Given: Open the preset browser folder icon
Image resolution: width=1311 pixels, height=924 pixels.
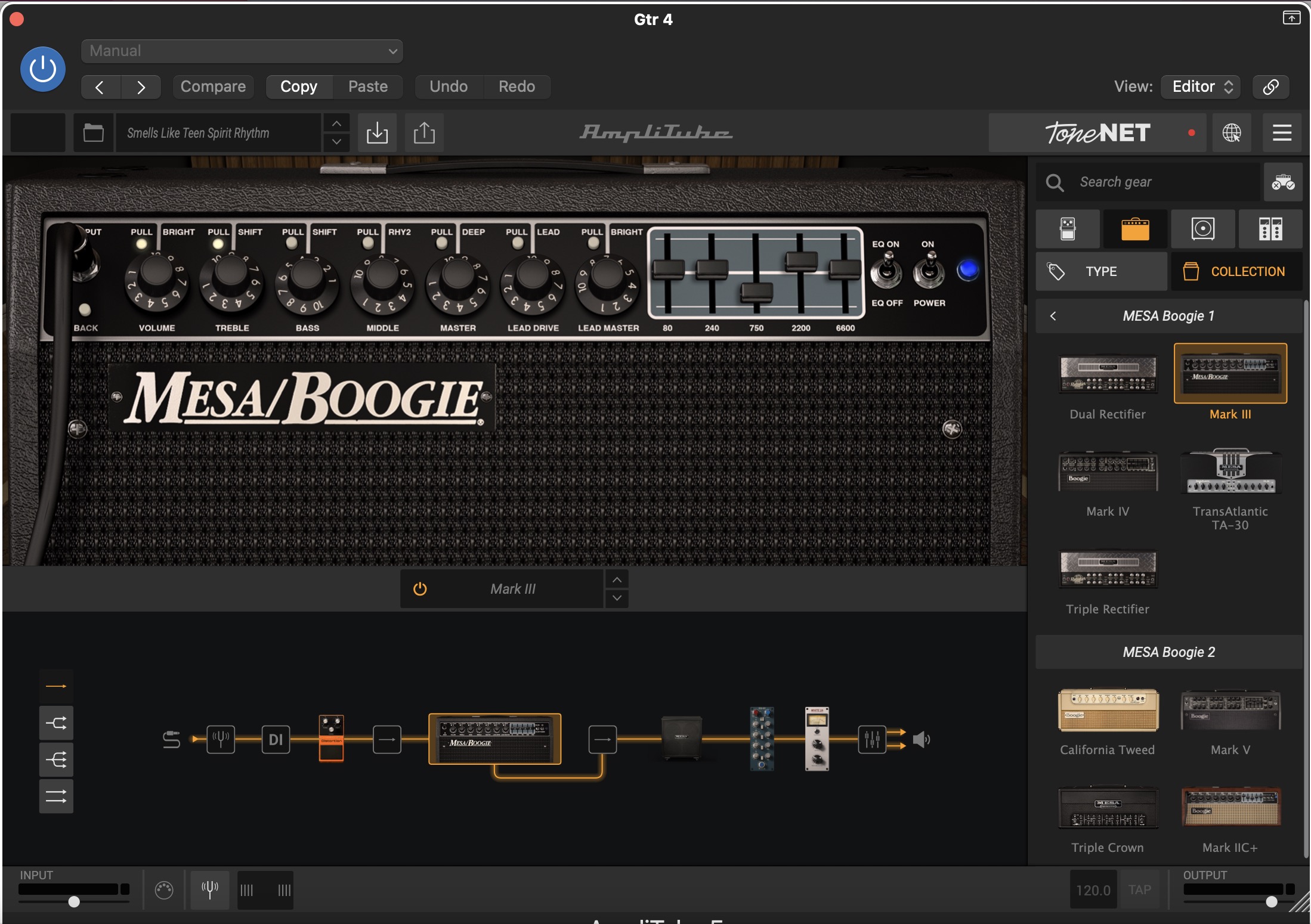Looking at the screenshot, I should tap(93, 132).
